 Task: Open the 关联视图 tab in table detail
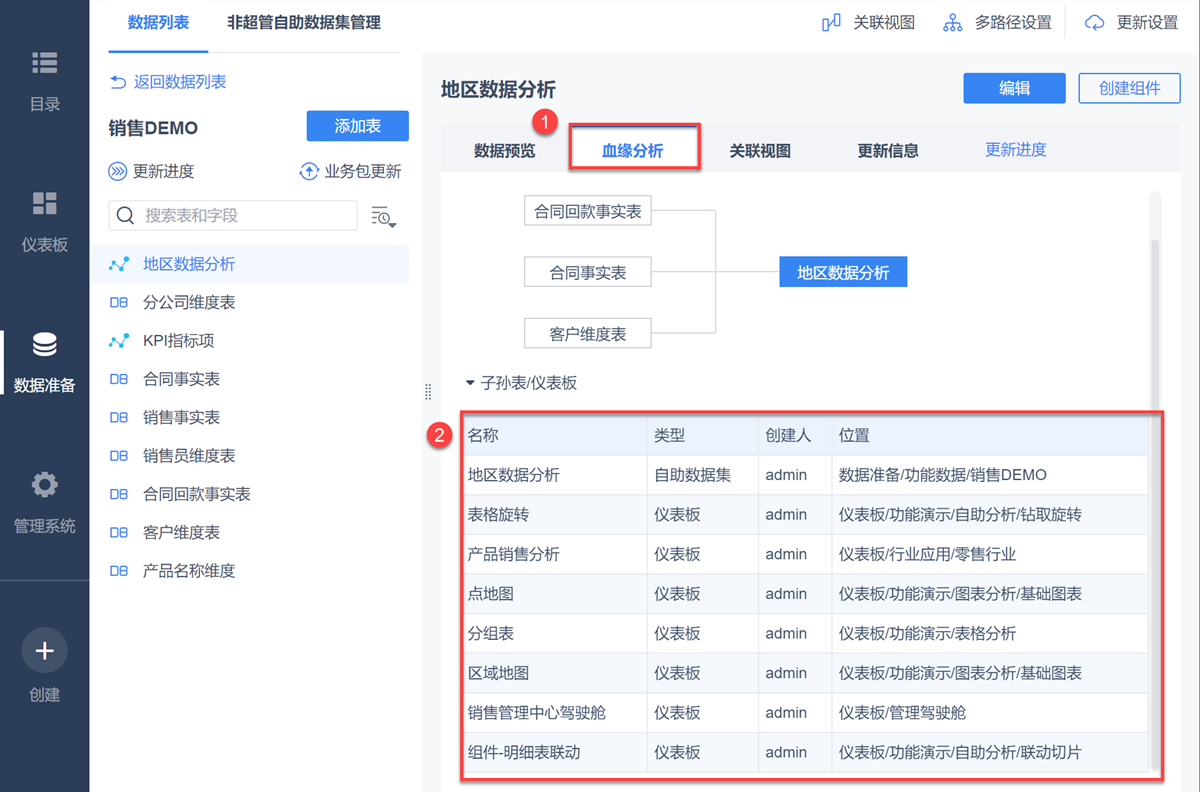(x=760, y=151)
